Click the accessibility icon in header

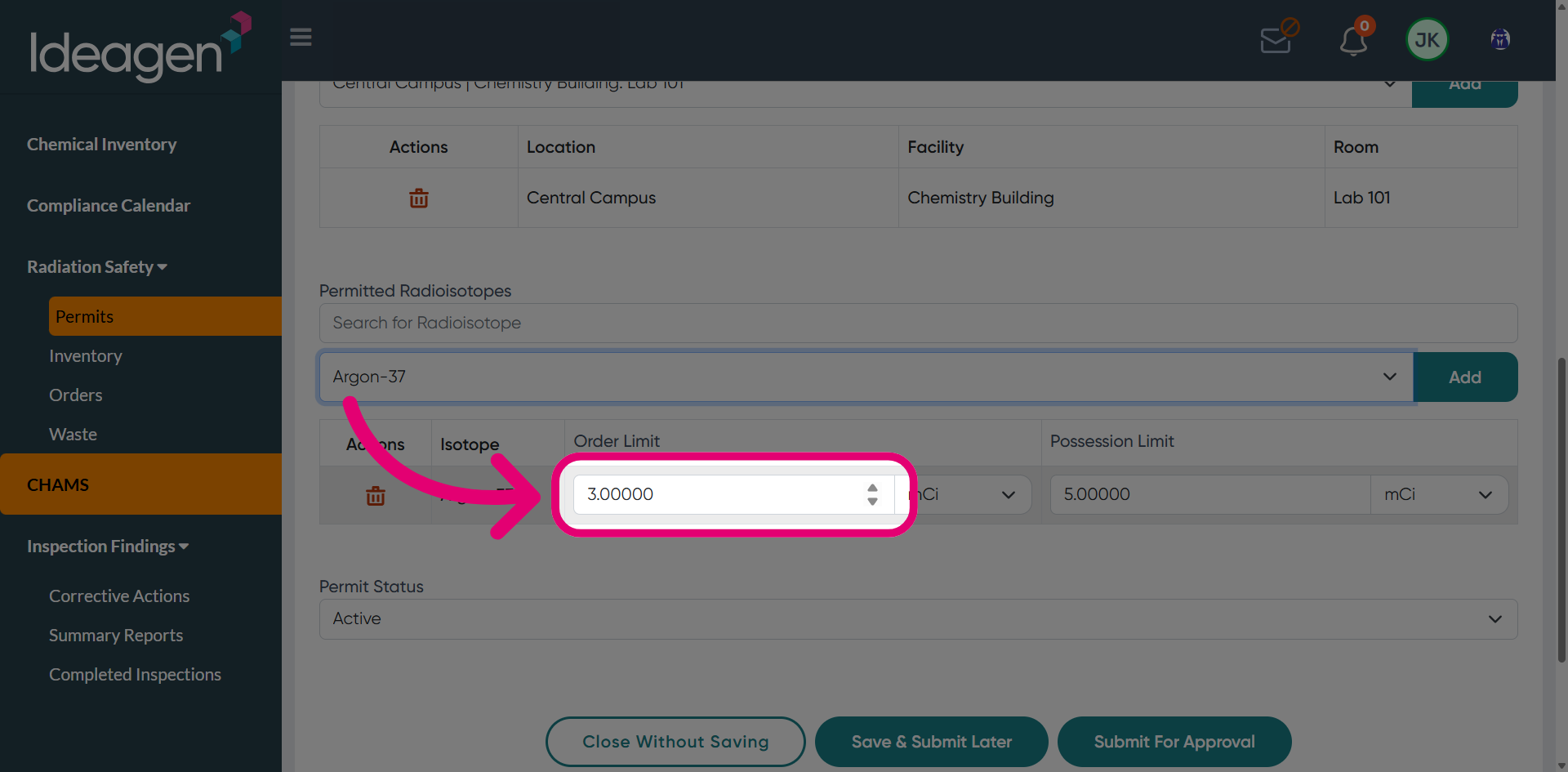1500,39
